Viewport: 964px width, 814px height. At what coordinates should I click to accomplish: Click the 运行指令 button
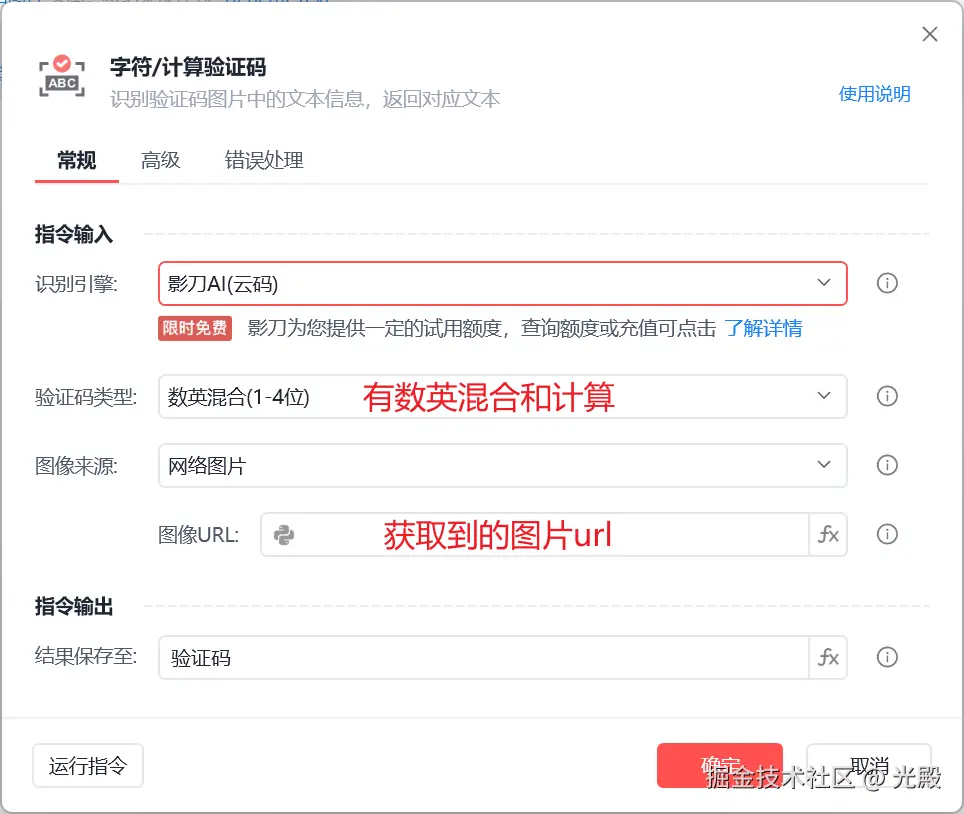[x=88, y=765]
